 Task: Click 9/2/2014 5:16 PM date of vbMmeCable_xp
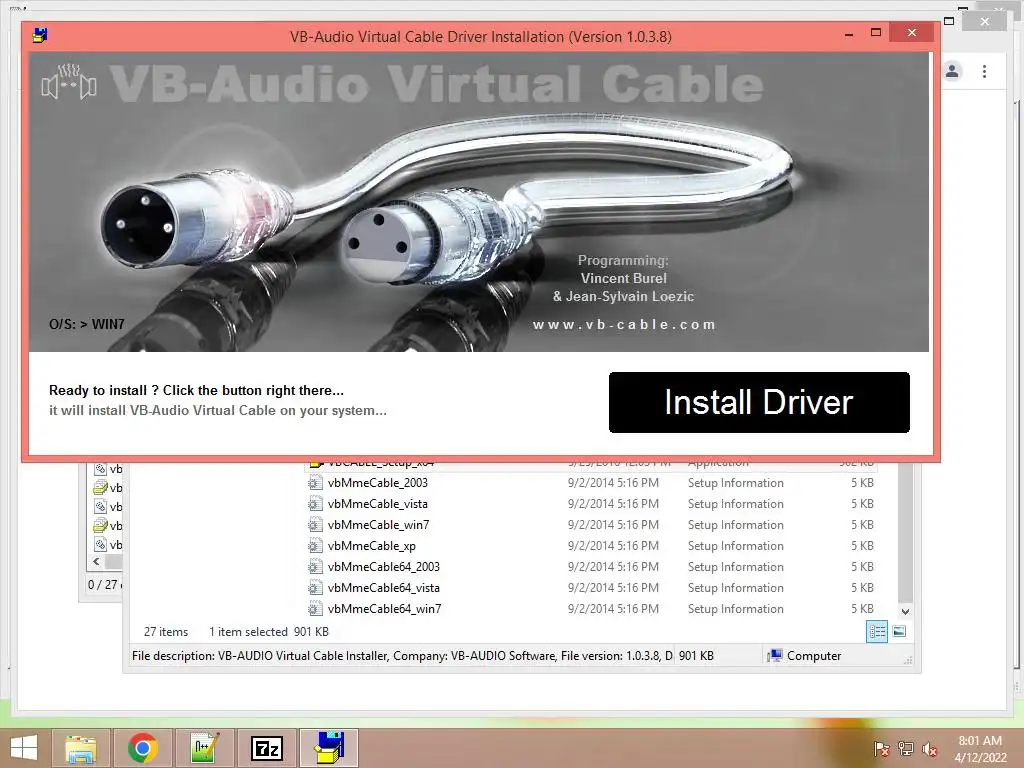pyautogui.click(x=613, y=545)
